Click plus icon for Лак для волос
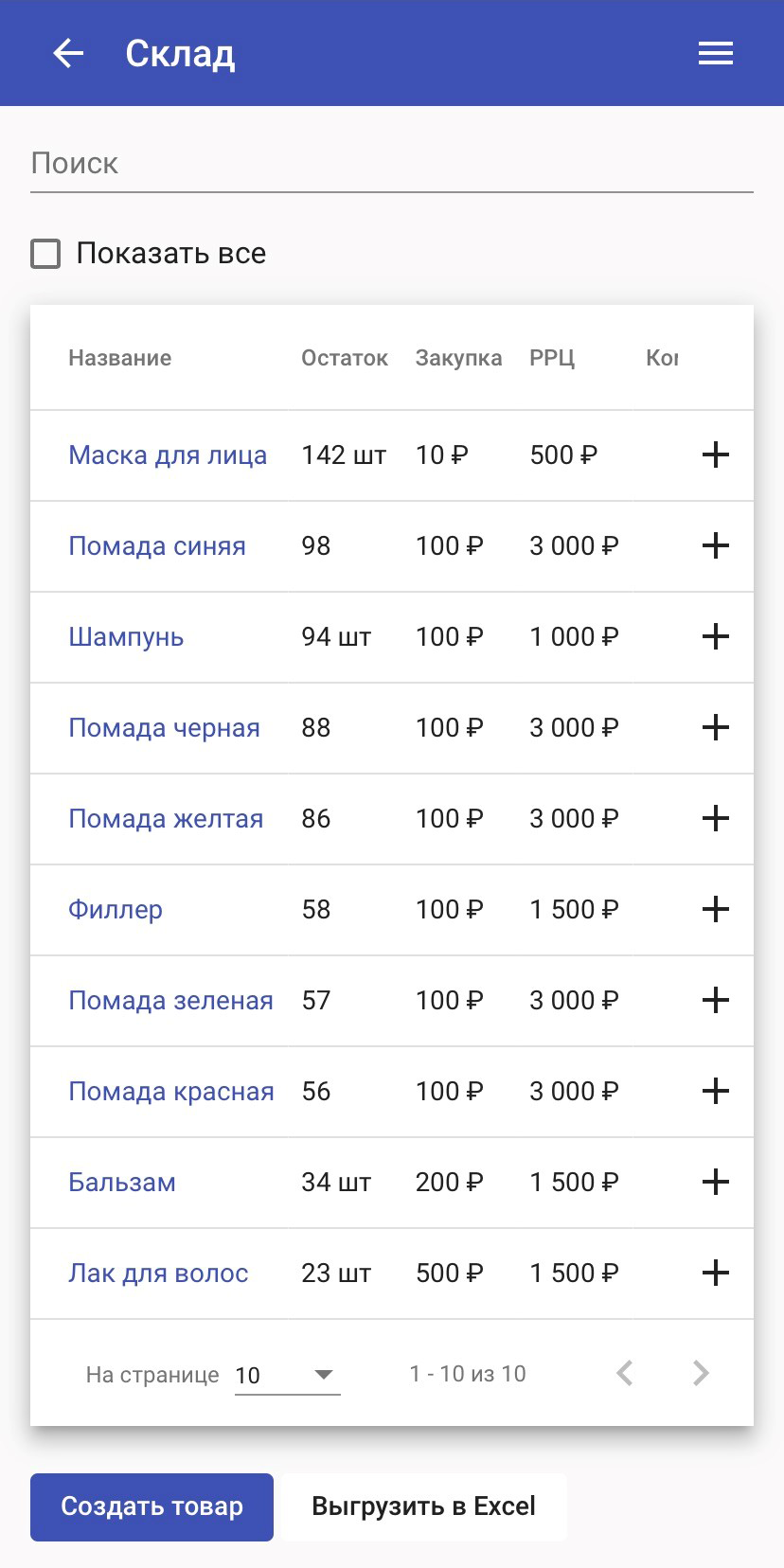 pyautogui.click(x=716, y=1274)
